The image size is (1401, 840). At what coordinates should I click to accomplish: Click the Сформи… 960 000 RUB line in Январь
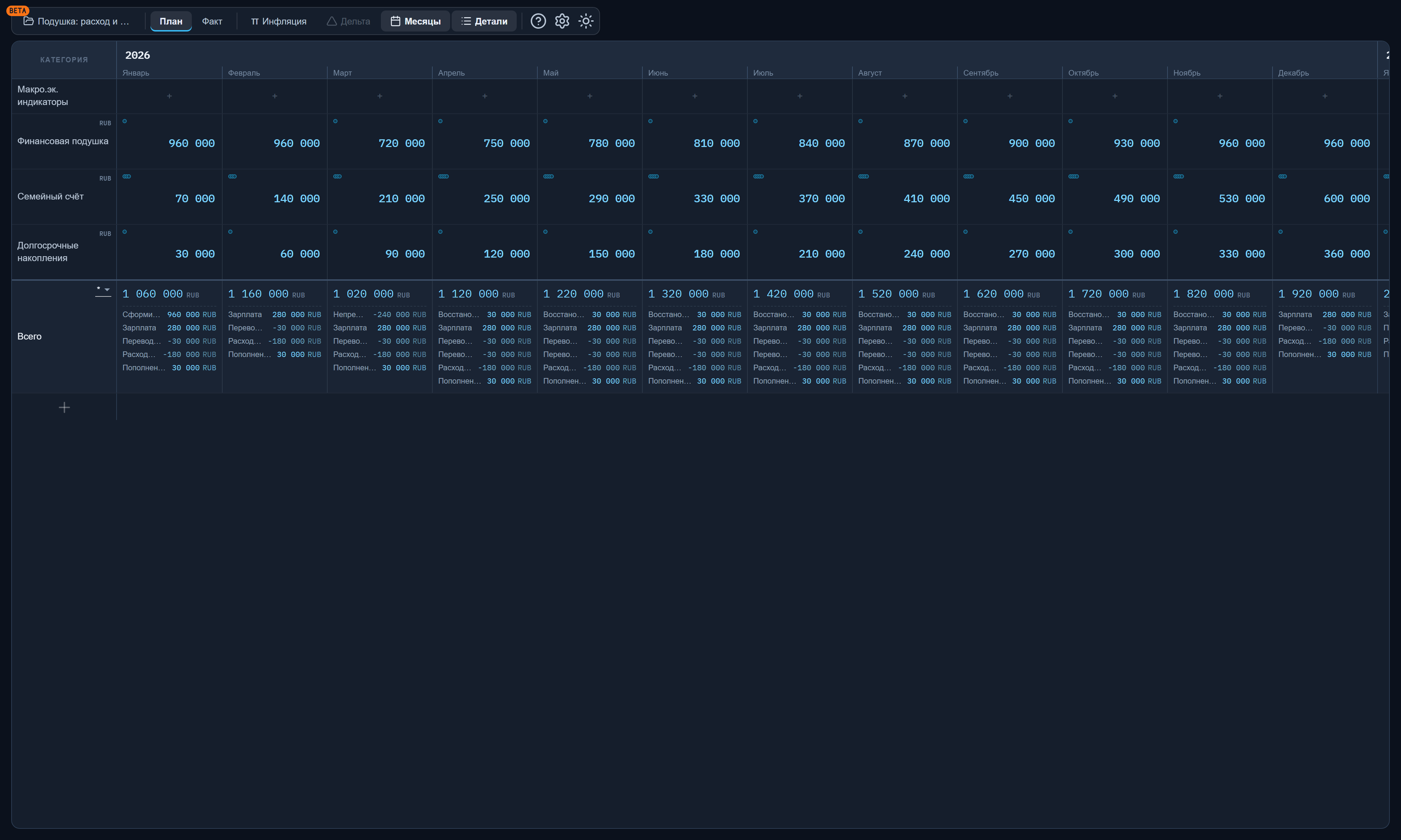click(169, 315)
